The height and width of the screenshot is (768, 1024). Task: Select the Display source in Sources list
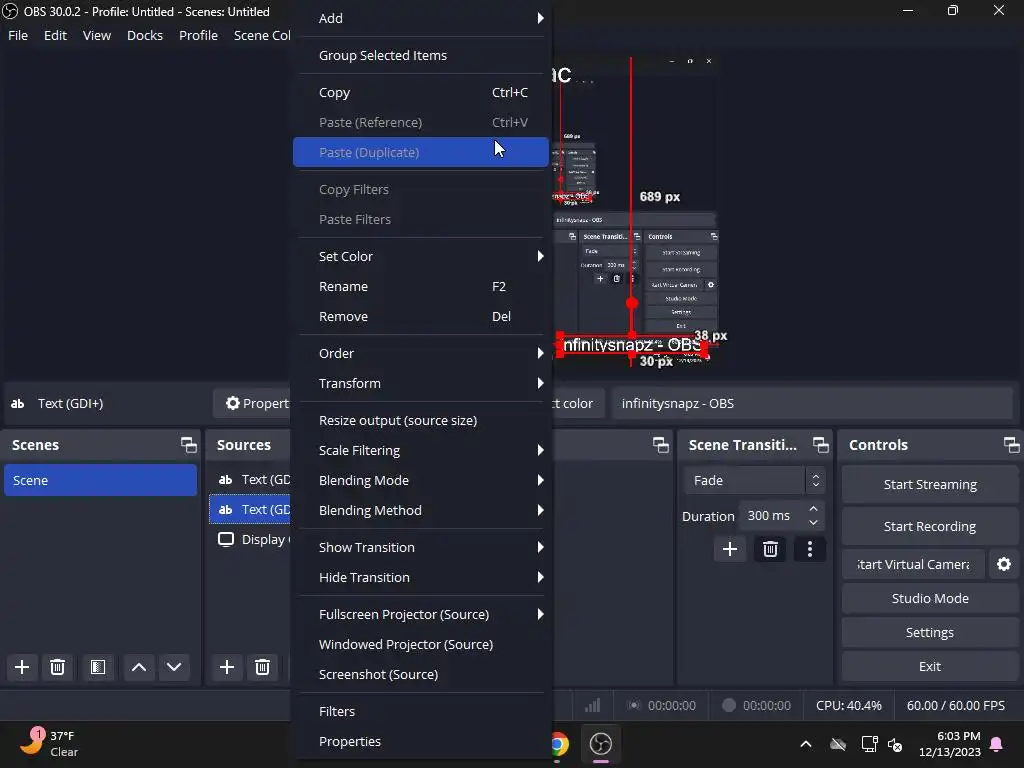tap(251, 539)
